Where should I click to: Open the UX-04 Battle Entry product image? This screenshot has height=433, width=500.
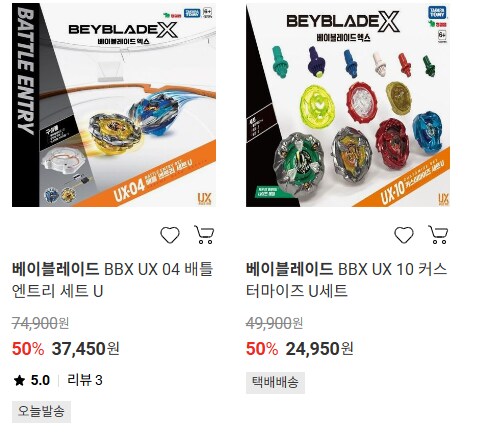[x=114, y=105]
